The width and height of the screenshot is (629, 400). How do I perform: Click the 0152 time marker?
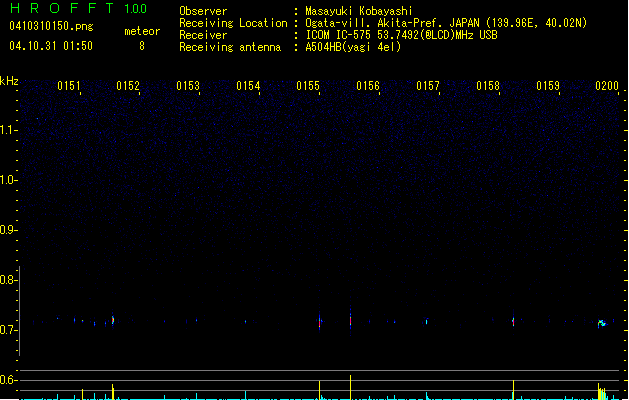pos(128,86)
